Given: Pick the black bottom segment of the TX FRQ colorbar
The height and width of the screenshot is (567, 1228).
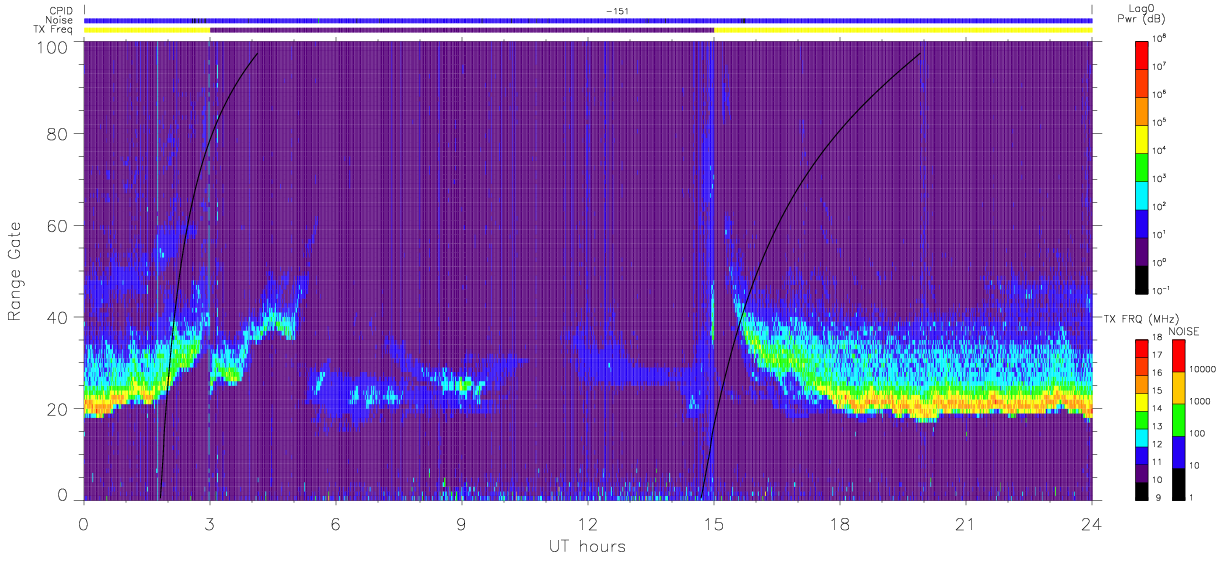Looking at the screenshot, I should pyautogui.click(x=1143, y=489).
